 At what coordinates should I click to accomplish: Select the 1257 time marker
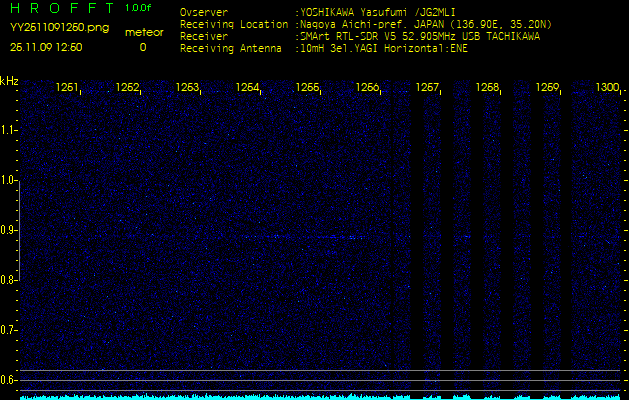click(427, 88)
